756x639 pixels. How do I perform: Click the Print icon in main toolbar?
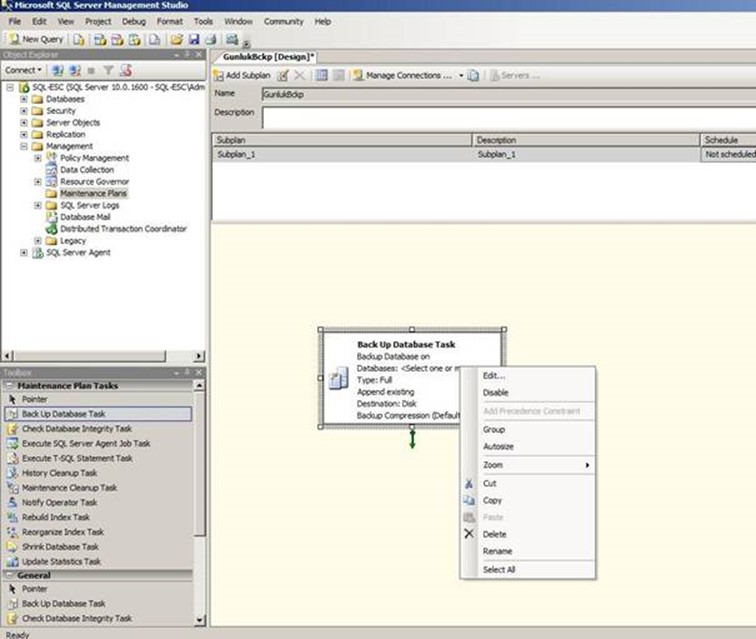point(211,40)
